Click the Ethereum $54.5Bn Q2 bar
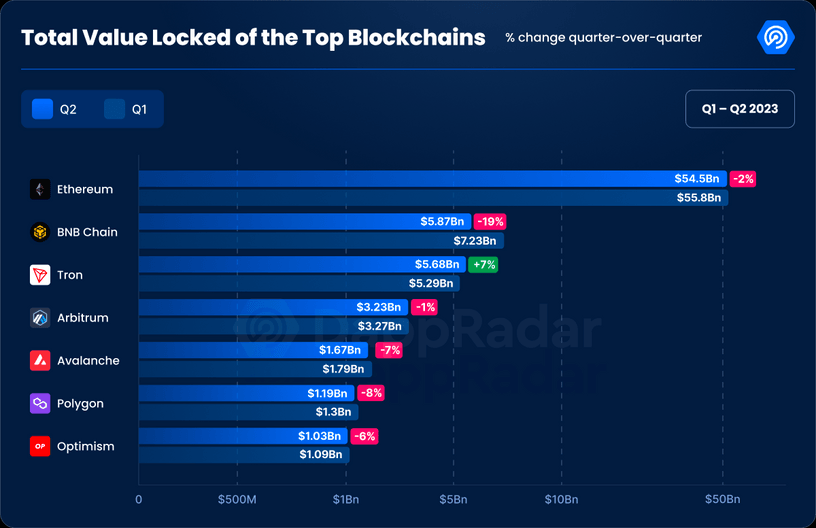 (x=432, y=179)
